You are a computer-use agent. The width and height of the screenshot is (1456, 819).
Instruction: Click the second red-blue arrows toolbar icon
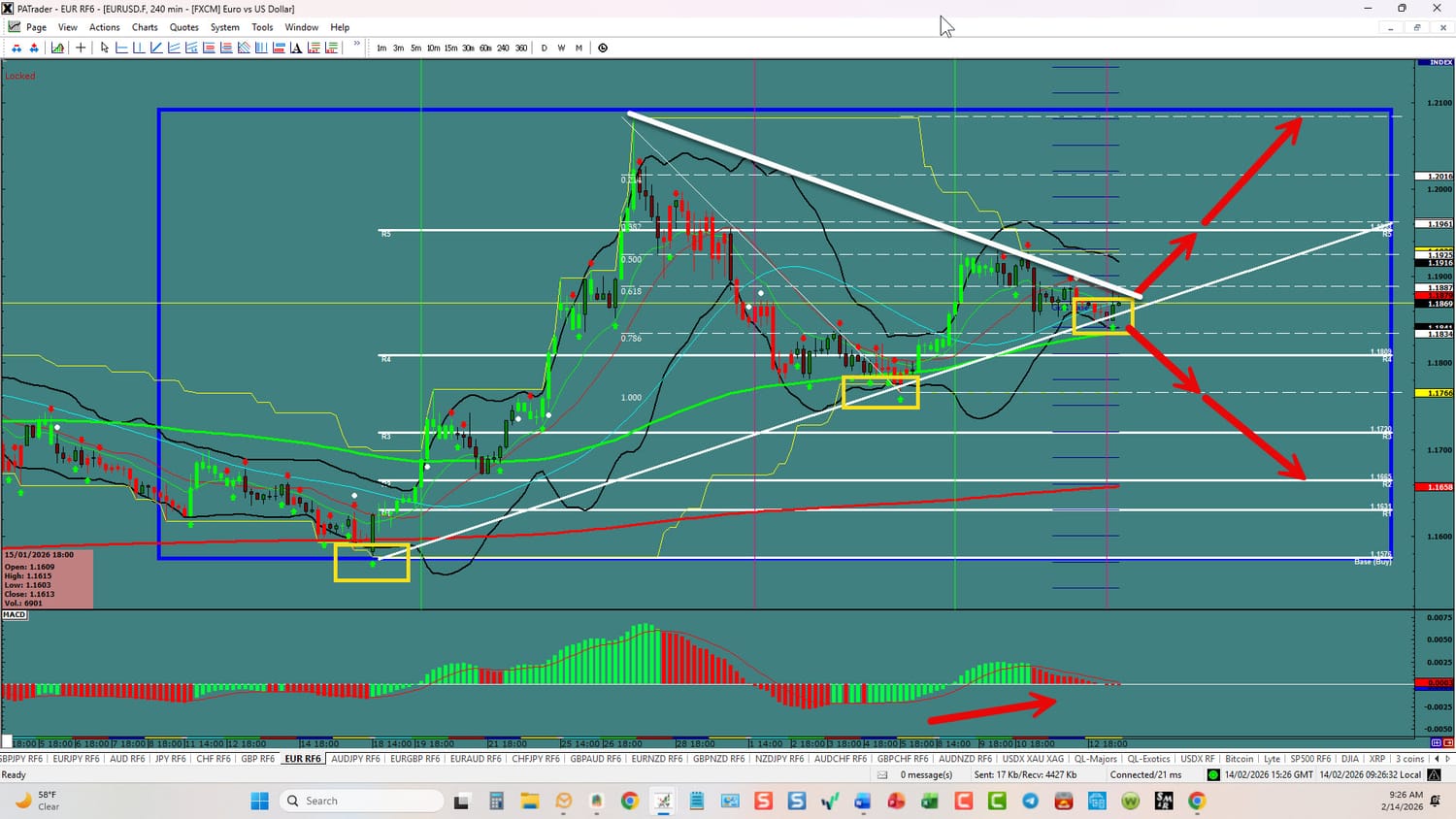coord(34,48)
